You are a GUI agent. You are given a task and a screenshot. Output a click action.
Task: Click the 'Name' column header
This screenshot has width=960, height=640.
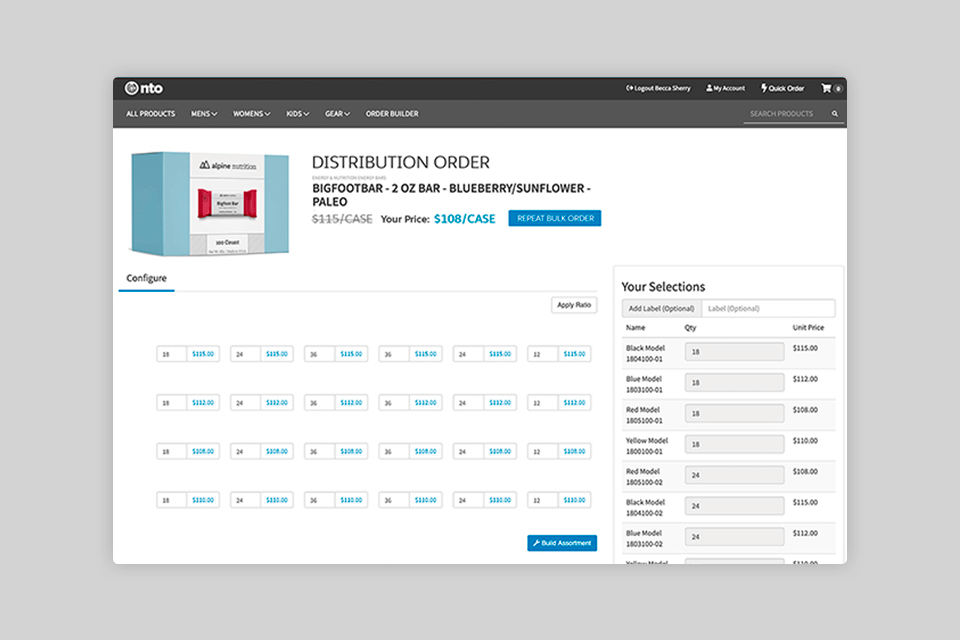(636, 328)
